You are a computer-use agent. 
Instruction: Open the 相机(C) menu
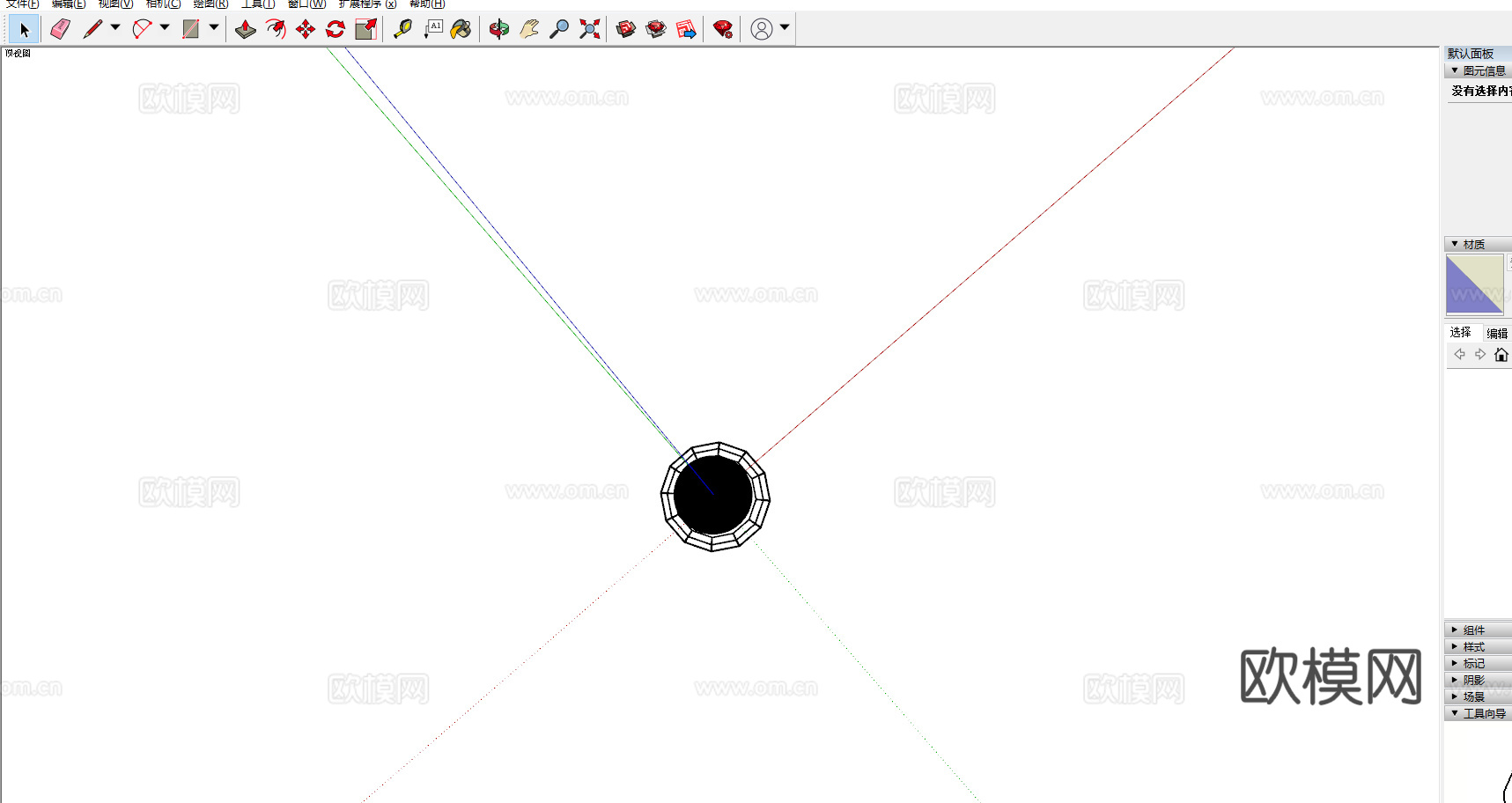pyautogui.click(x=163, y=4)
